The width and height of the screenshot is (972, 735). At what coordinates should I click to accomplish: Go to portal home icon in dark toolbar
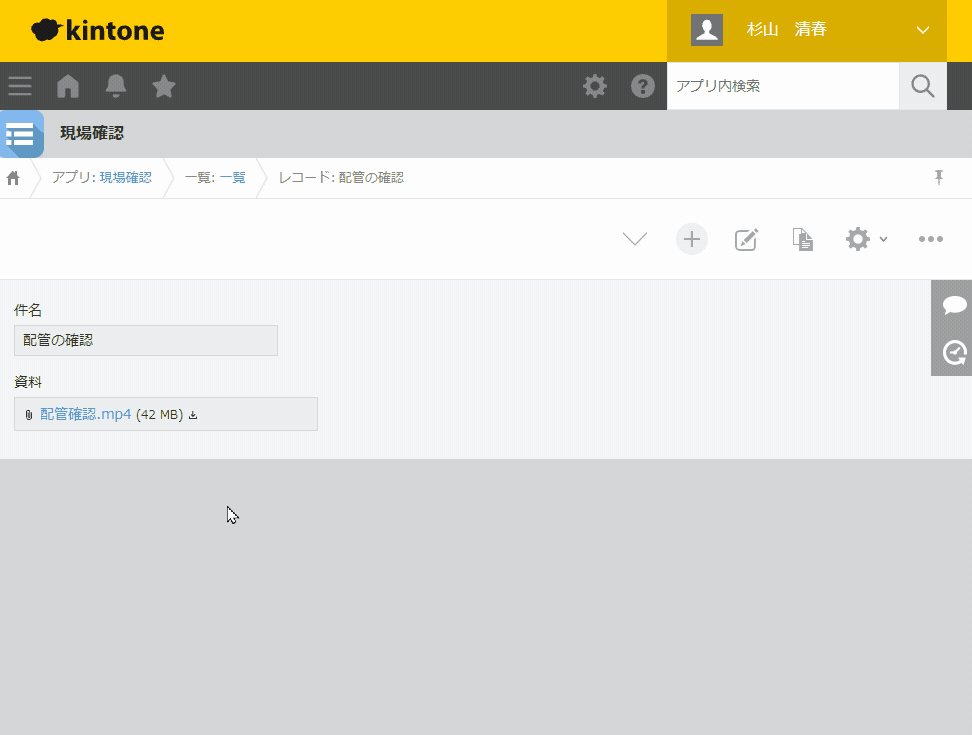pos(68,86)
